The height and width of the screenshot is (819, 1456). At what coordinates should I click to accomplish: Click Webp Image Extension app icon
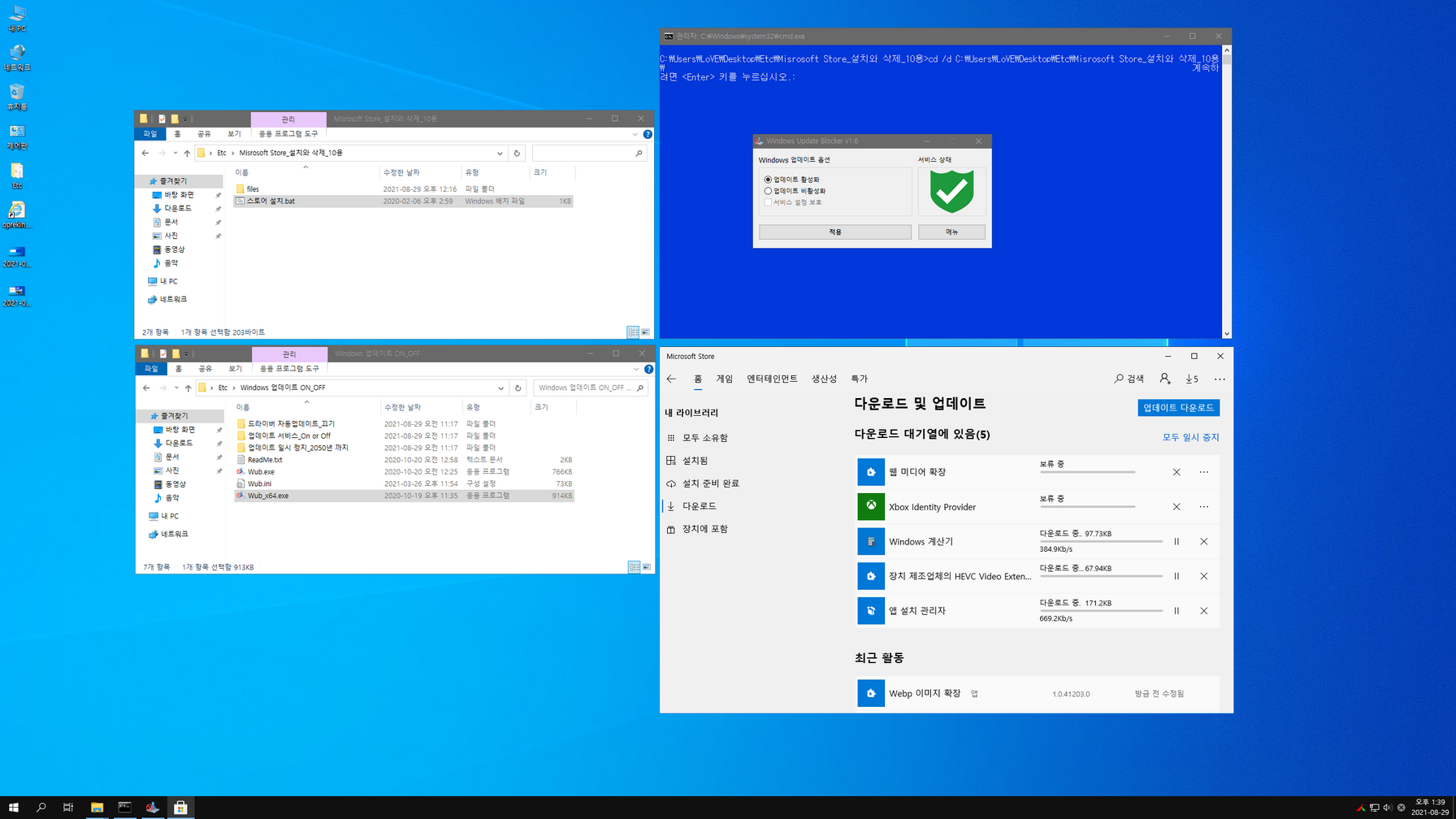point(871,693)
